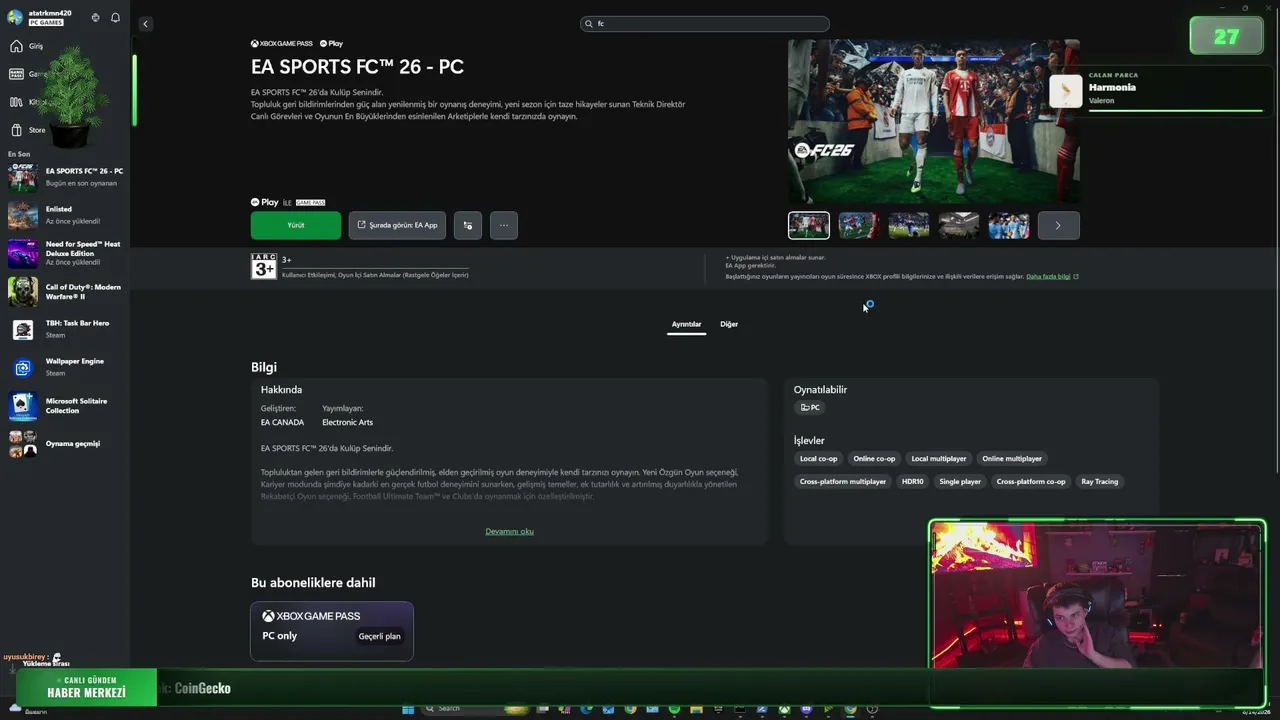Screen dimensions: 1280x720
Task: Click the manage game icon beside EA App button
Action: 468,225
